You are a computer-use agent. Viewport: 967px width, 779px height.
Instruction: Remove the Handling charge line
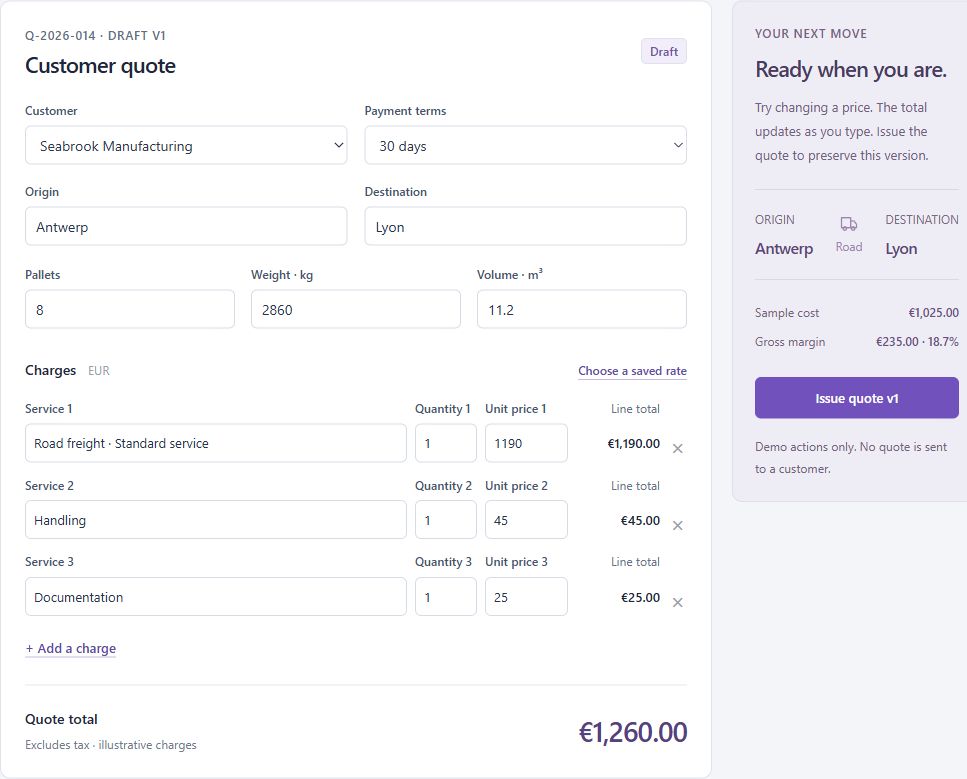677,526
